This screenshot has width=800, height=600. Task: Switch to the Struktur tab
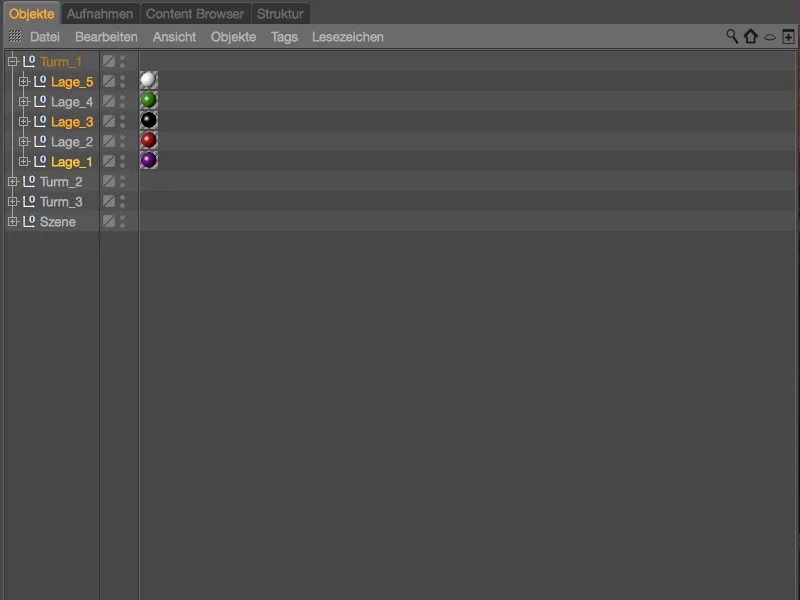pos(280,14)
